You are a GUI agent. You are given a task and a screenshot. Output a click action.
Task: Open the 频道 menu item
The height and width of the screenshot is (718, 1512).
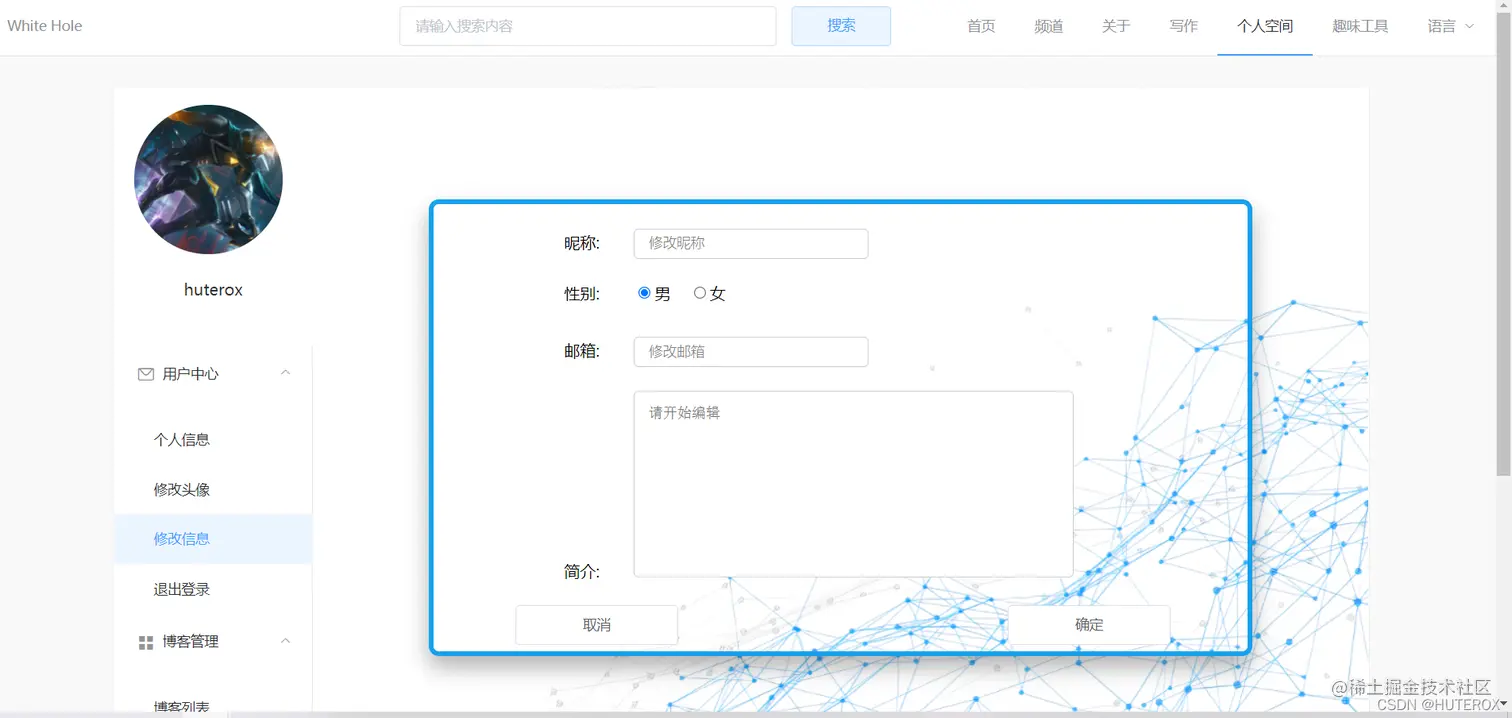1048,26
